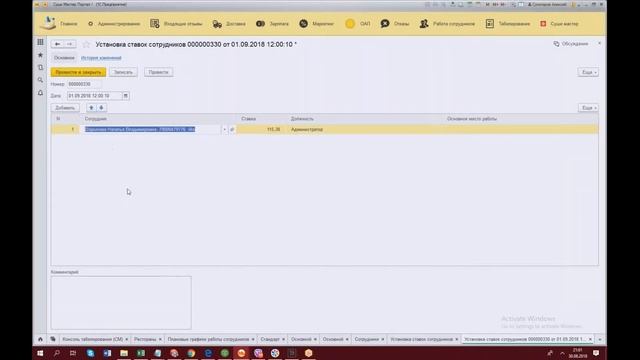Open the Табелирование section
Viewport: 640px width, 360px height.
pos(508,24)
